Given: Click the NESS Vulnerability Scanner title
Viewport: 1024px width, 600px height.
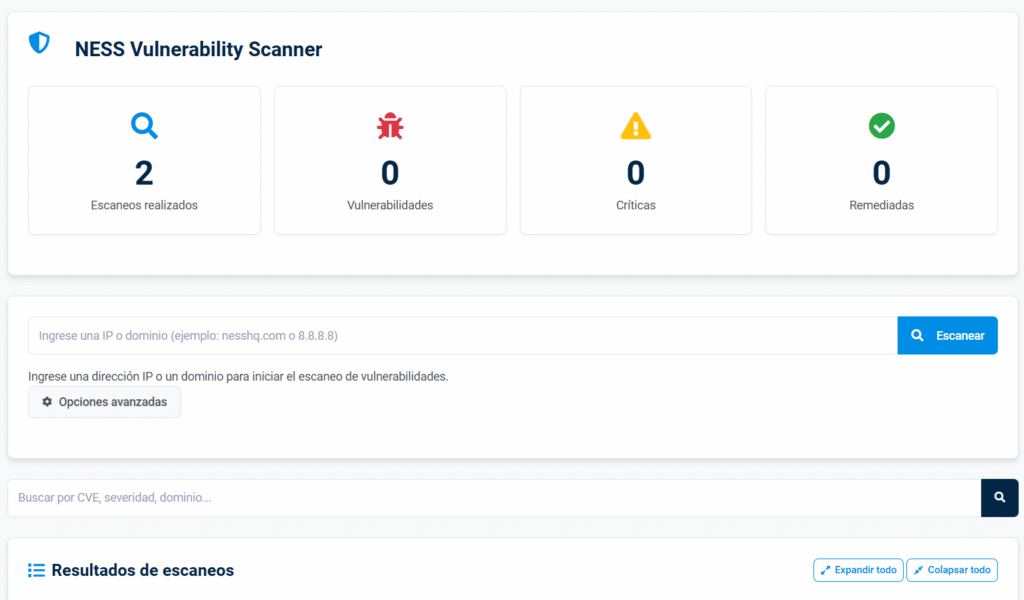Looking at the screenshot, I should [198, 49].
